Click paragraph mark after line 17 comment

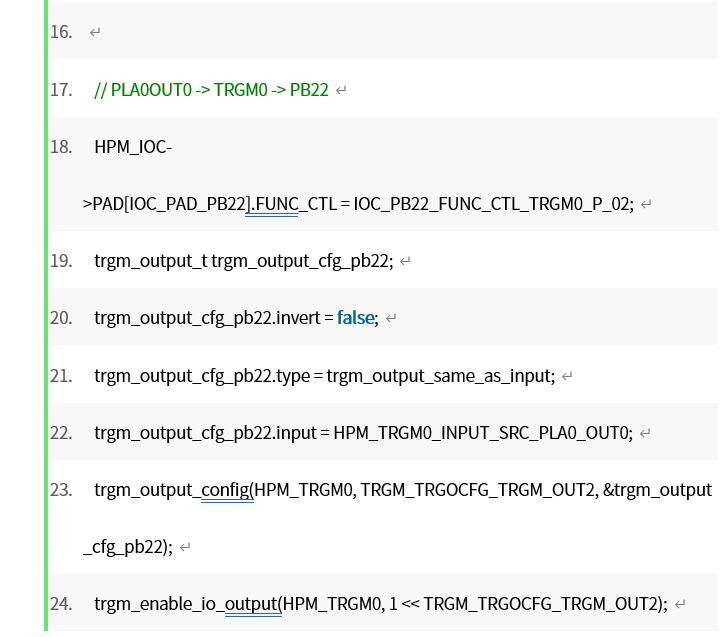[x=341, y=90]
